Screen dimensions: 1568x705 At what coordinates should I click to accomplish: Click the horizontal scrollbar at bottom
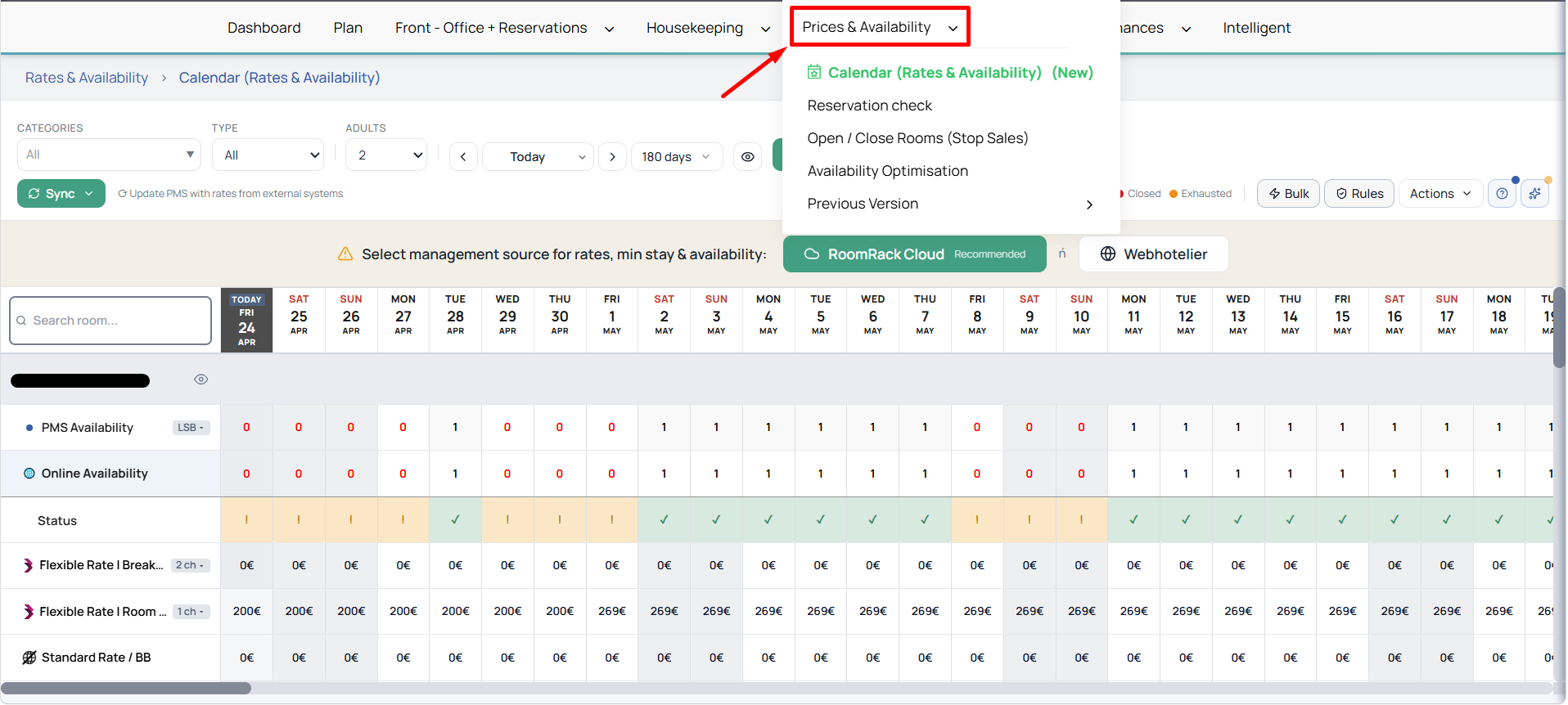click(127, 689)
